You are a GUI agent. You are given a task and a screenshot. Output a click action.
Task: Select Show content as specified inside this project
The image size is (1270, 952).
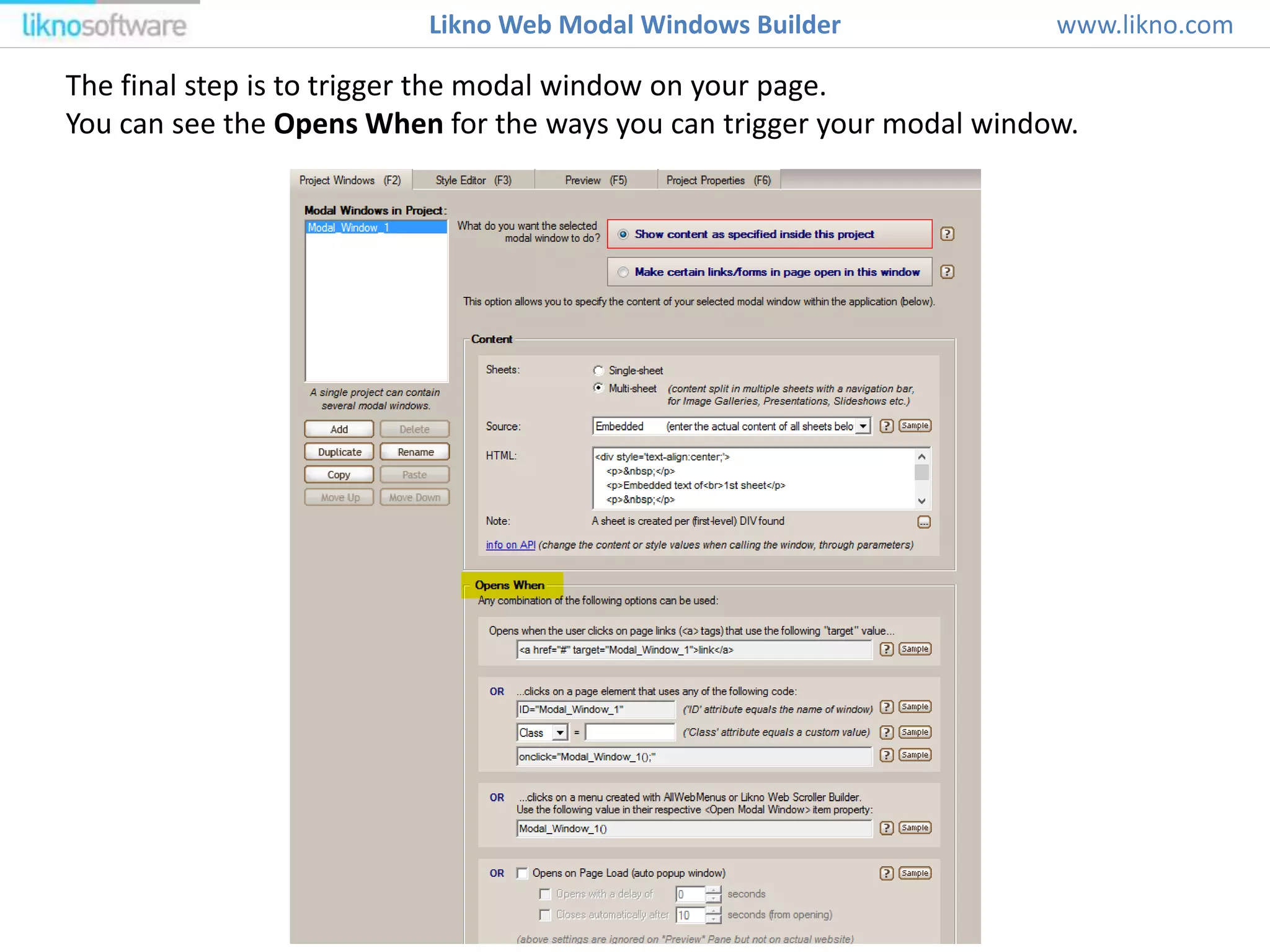tap(769, 234)
